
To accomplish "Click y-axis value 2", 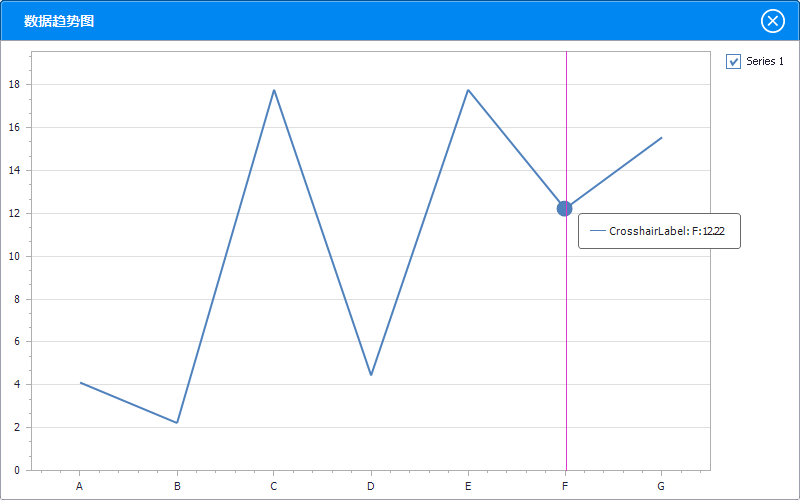I will [17, 428].
